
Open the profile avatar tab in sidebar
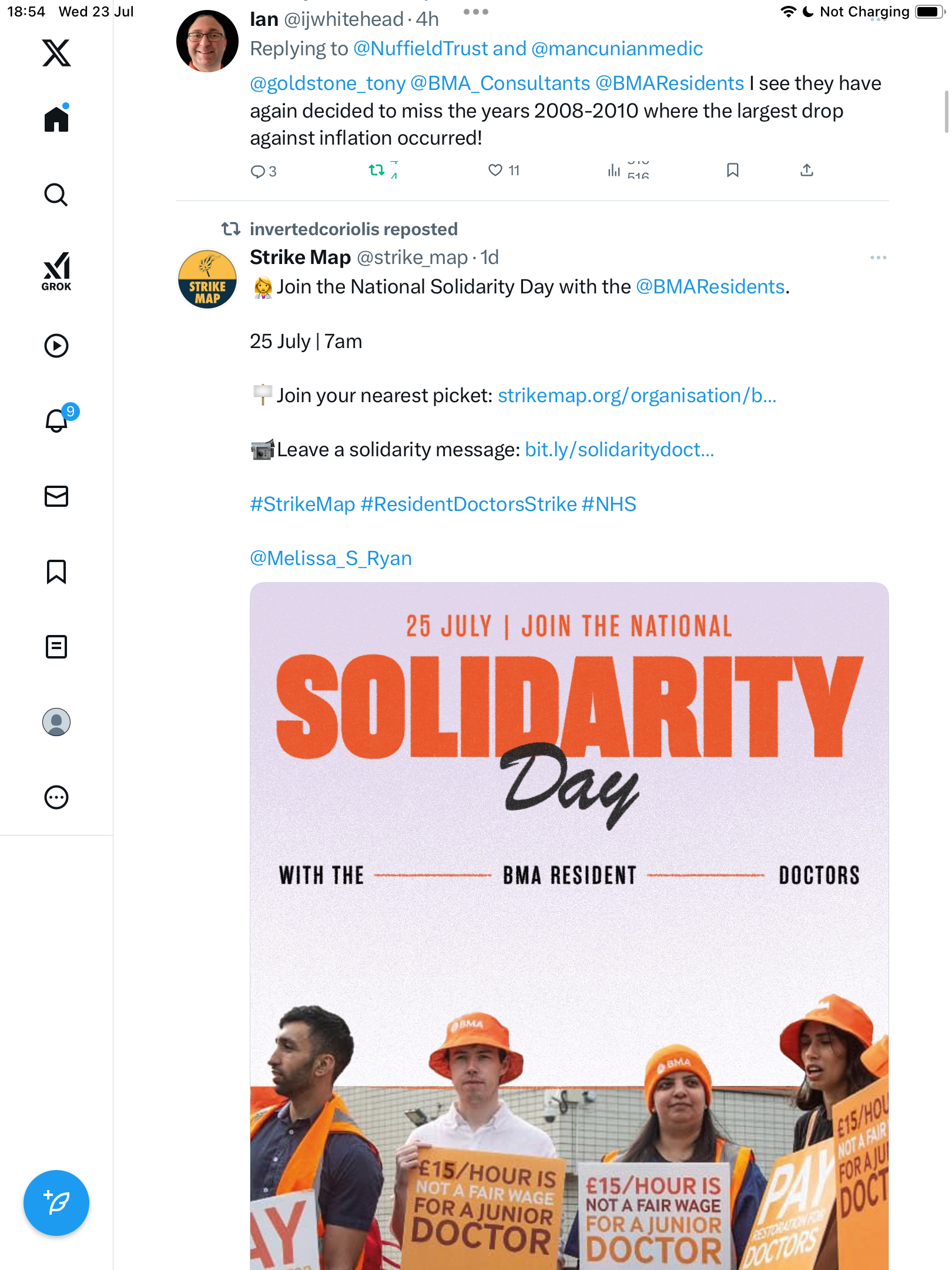[x=56, y=722]
